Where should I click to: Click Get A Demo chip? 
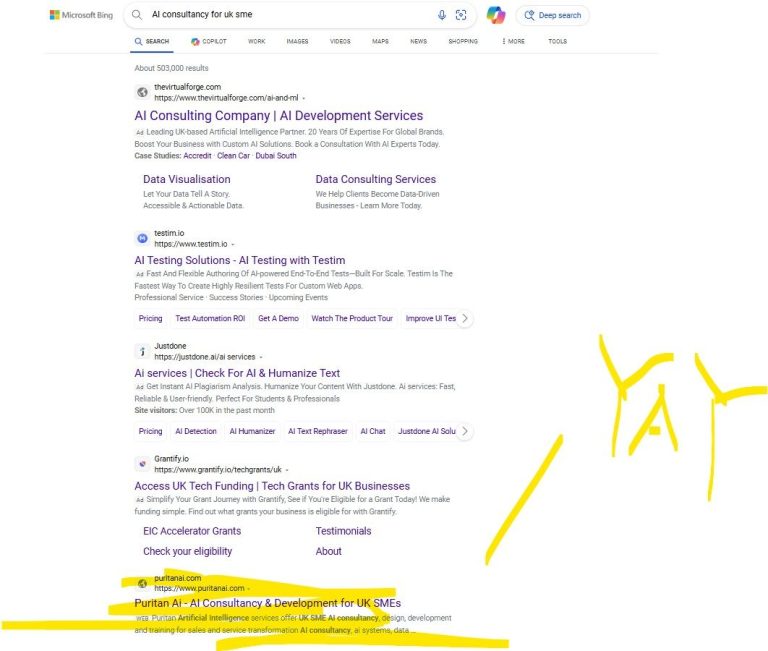pyautogui.click(x=278, y=318)
